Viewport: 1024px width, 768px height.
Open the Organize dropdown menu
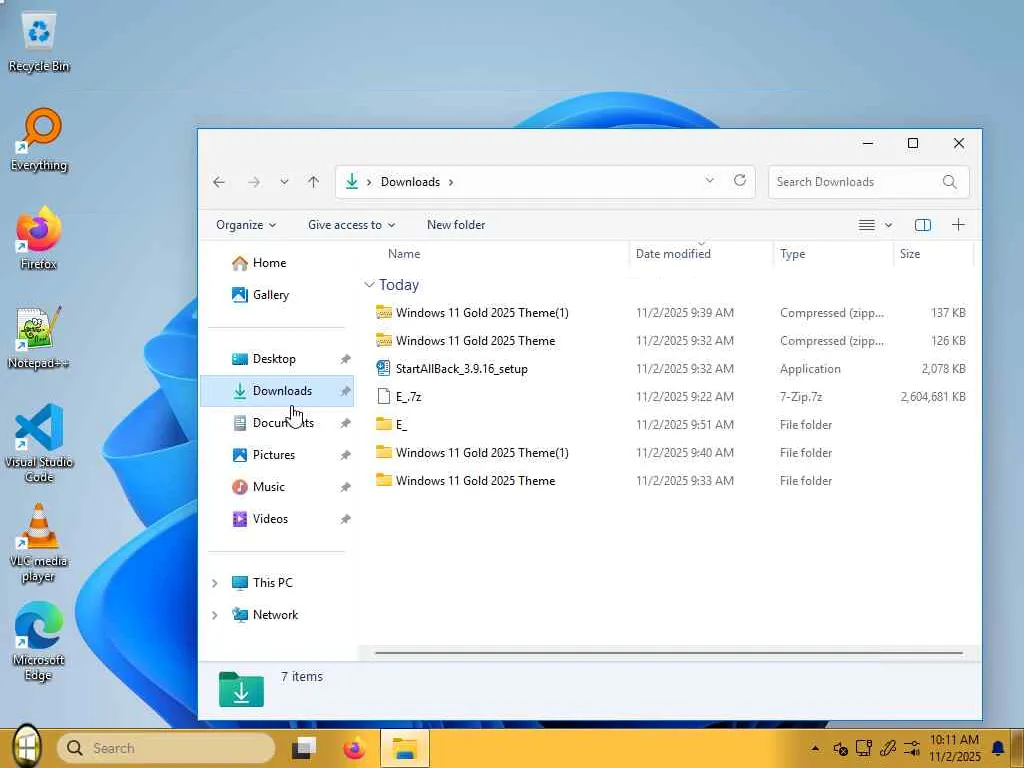click(x=246, y=225)
